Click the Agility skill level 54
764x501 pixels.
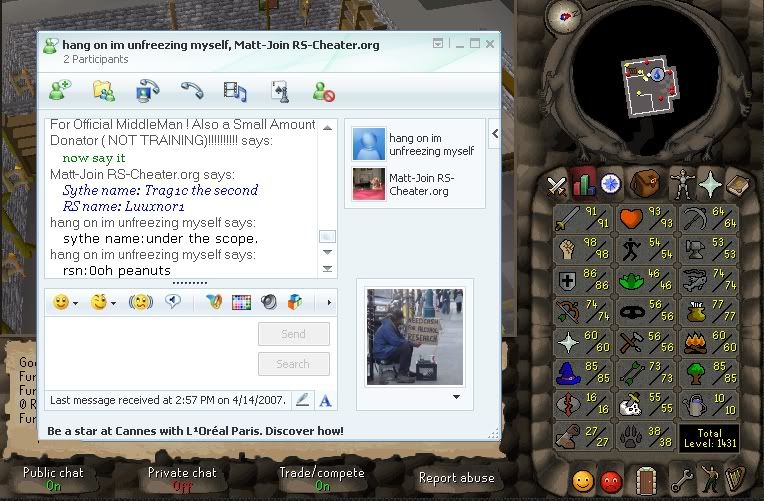pyautogui.click(x=647, y=249)
